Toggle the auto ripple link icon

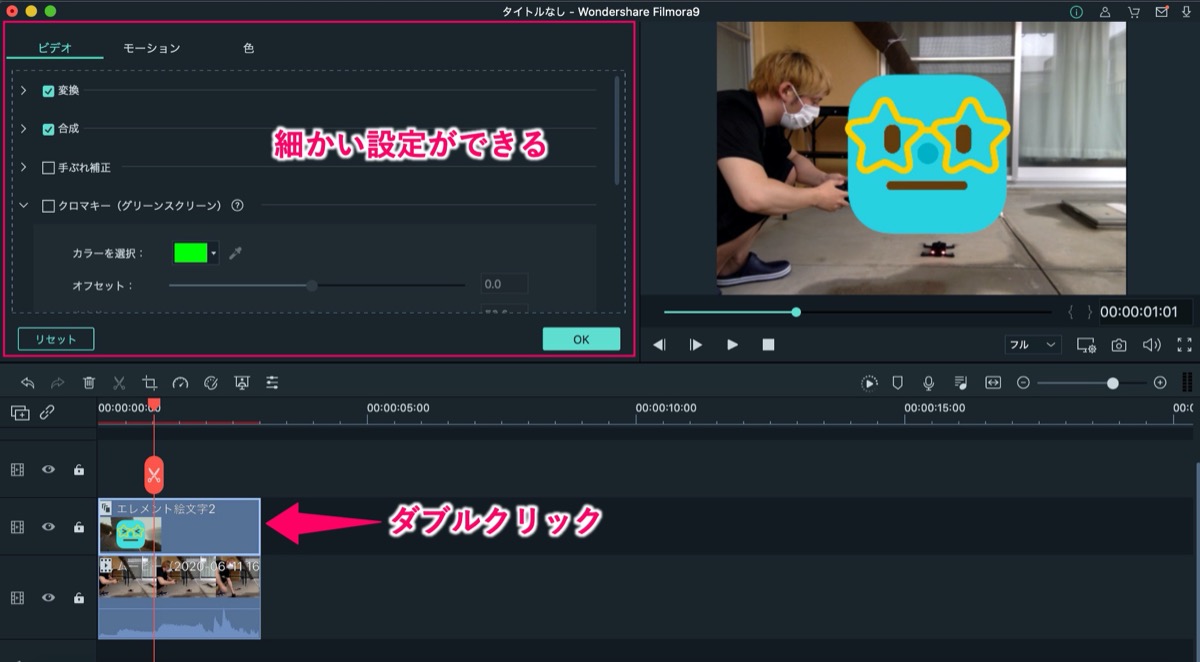pyautogui.click(x=47, y=412)
